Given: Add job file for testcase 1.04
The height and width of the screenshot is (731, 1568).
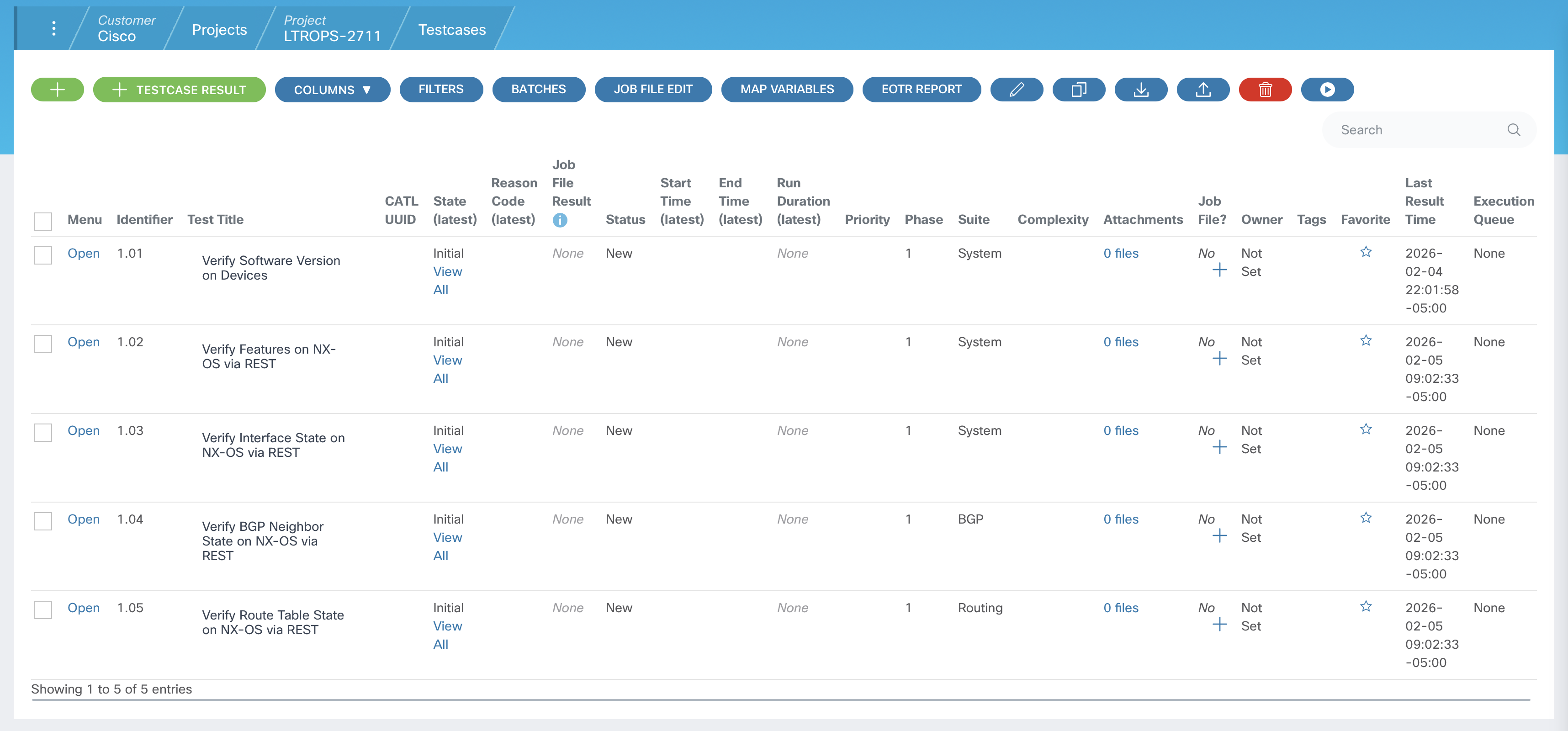Looking at the screenshot, I should [1219, 536].
